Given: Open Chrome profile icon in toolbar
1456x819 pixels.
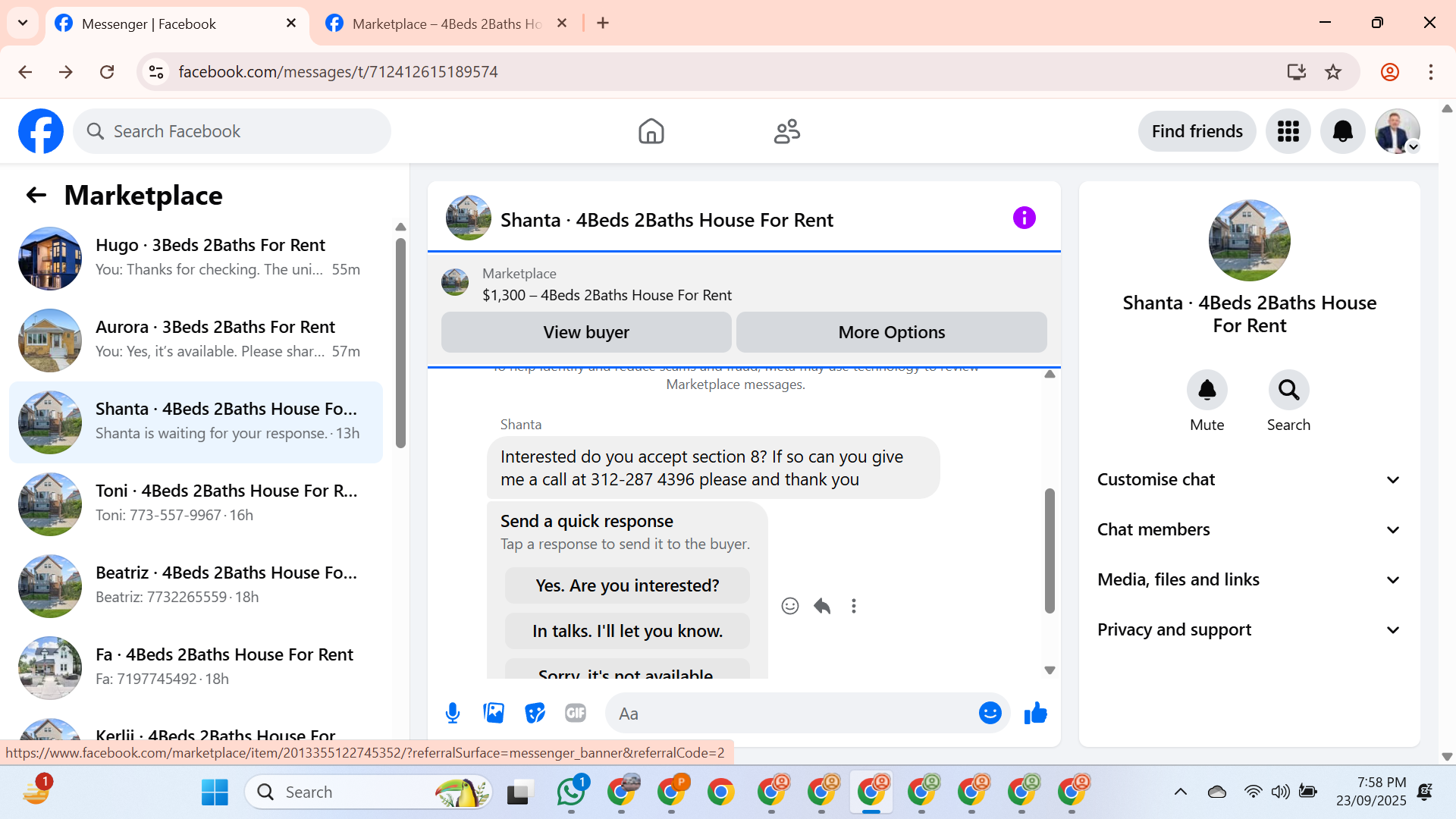Looking at the screenshot, I should 1389,72.
